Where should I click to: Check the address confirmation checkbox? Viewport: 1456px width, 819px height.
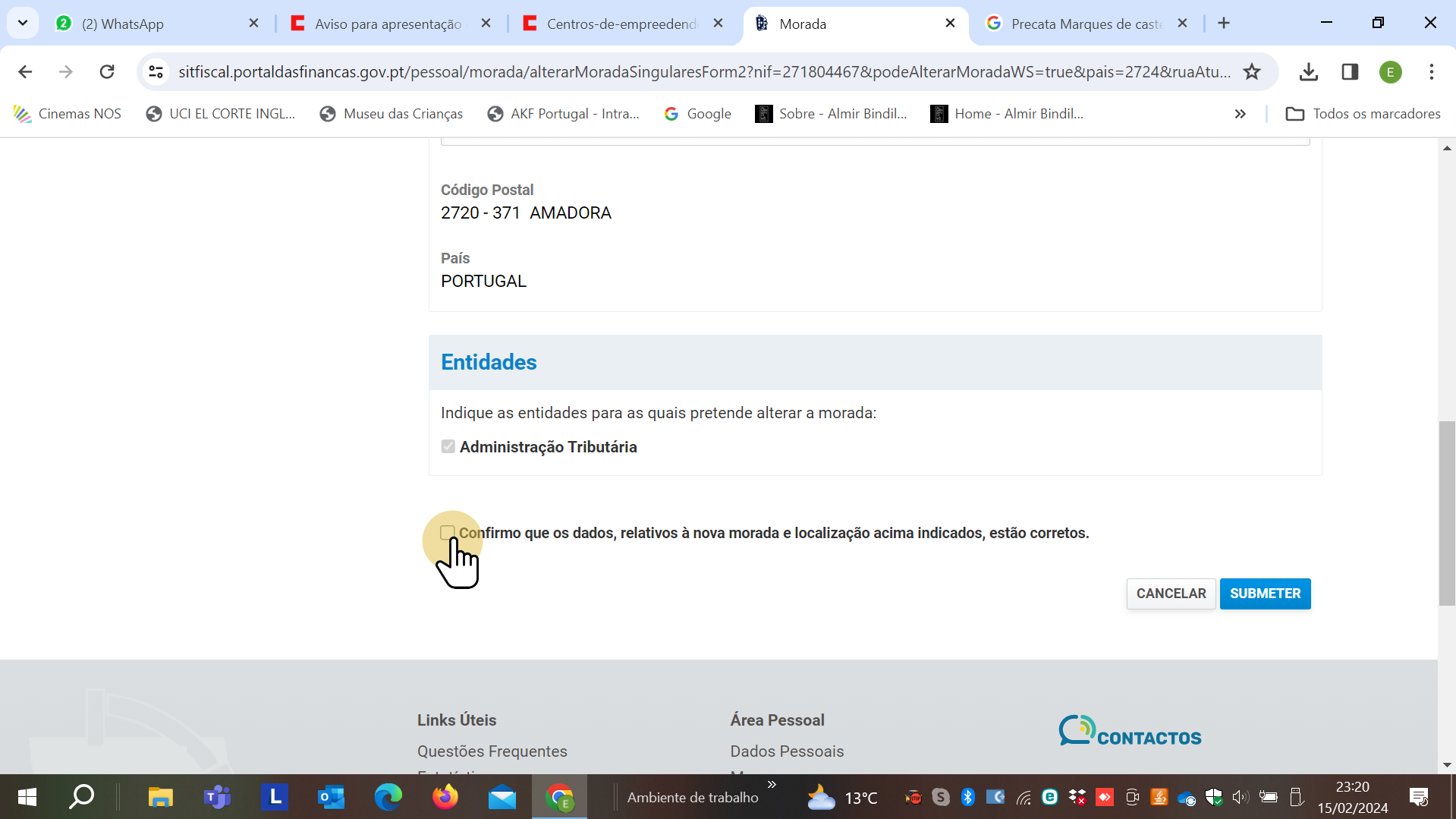click(448, 533)
